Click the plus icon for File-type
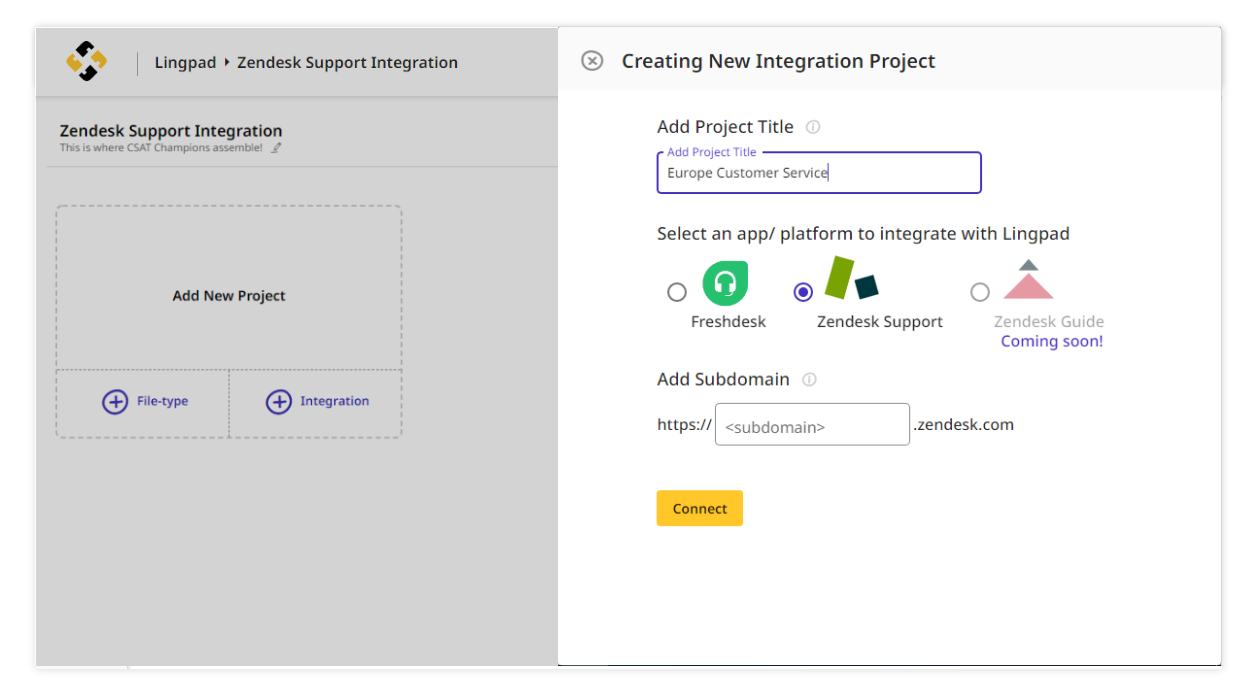 (x=115, y=402)
